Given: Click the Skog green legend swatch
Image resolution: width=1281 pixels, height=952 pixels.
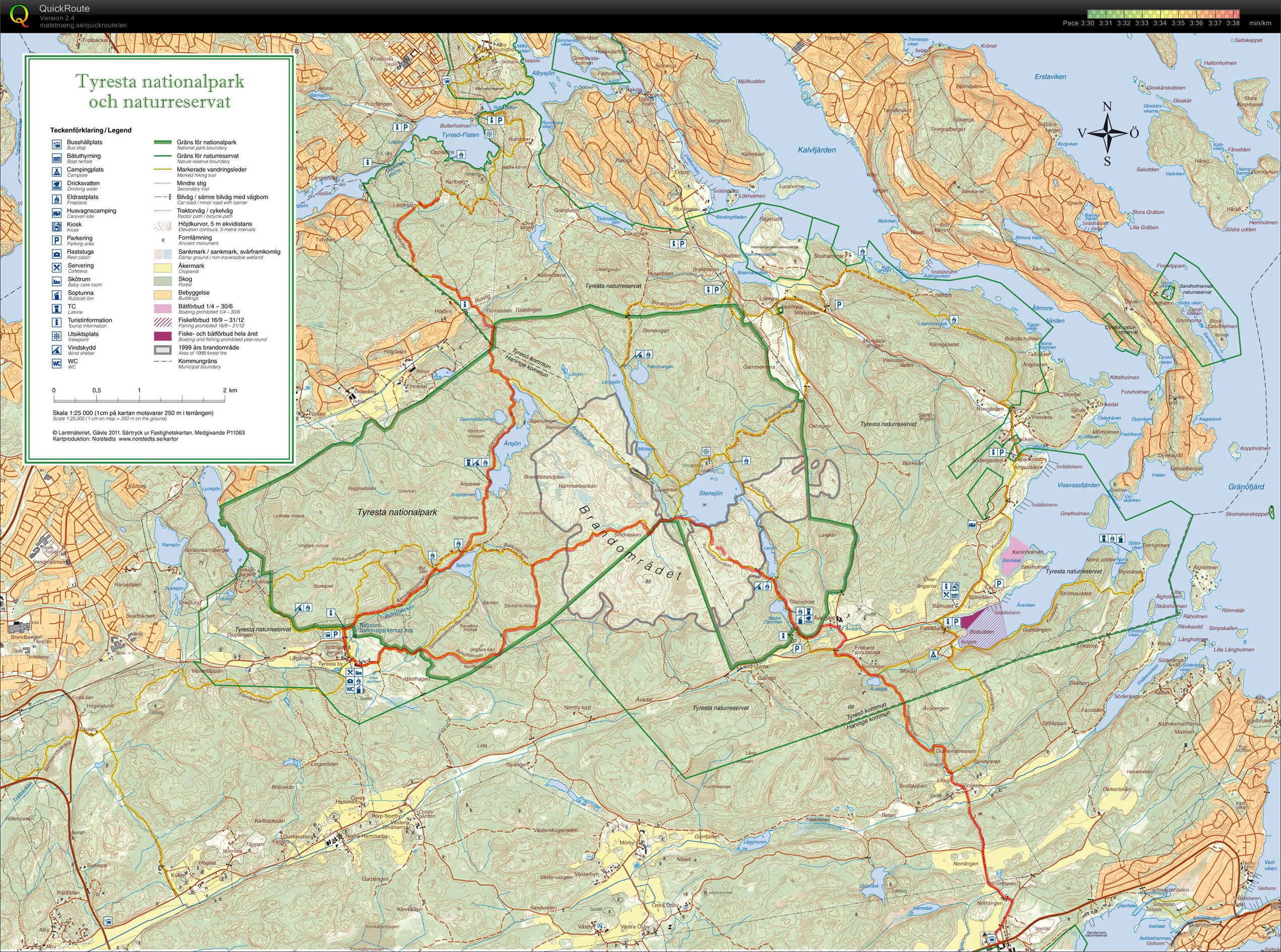Looking at the screenshot, I should pyautogui.click(x=163, y=281).
